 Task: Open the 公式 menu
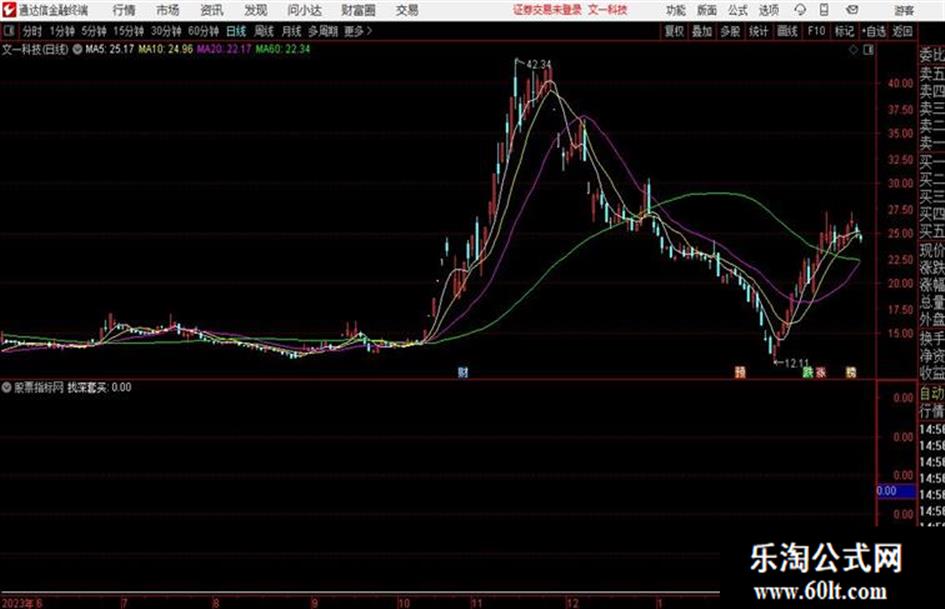pos(737,10)
